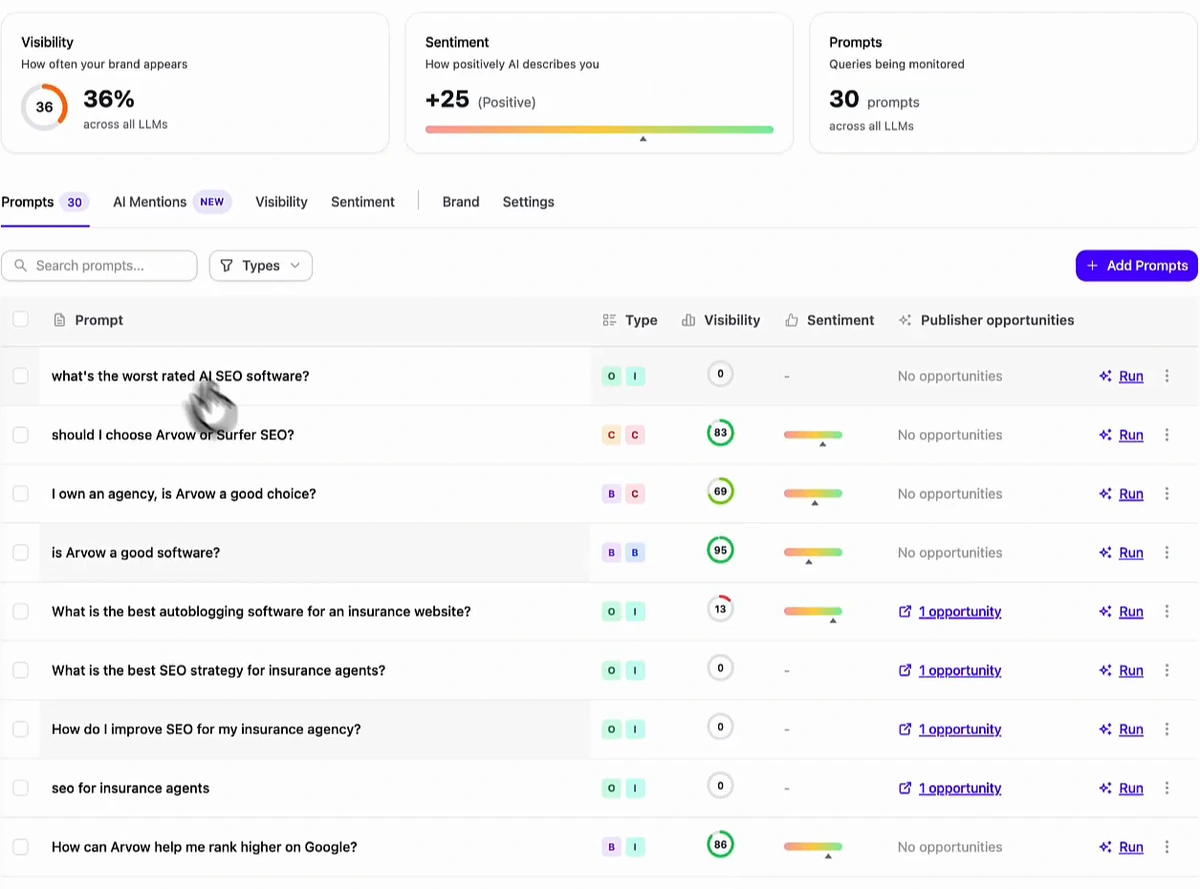This screenshot has height=889, width=1200.
Task: Click first B type badge on 'is Arvow a good software?' row
Action: [611, 553]
